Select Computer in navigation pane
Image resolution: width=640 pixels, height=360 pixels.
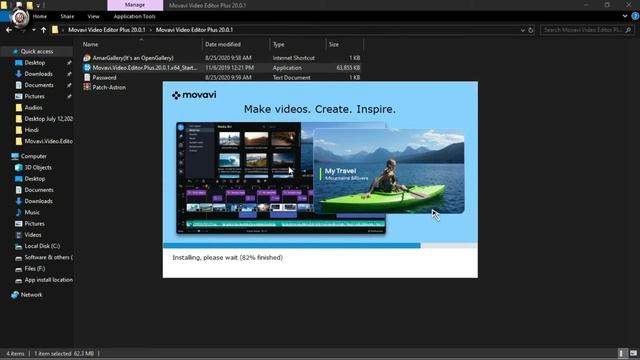click(33, 156)
